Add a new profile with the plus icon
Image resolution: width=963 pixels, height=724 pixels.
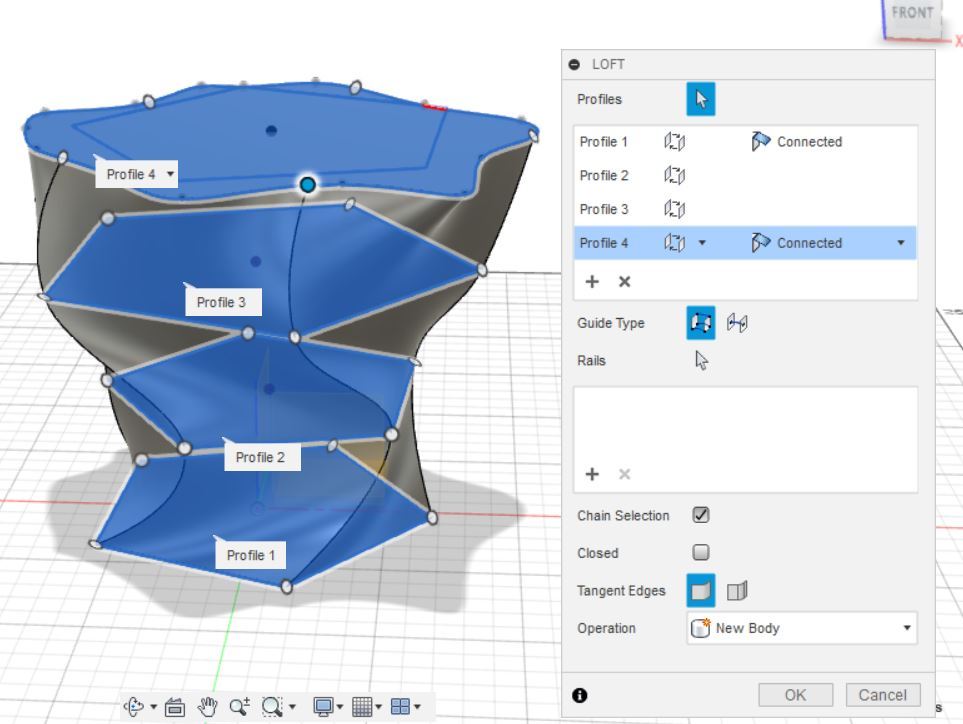tap(592, 281)
